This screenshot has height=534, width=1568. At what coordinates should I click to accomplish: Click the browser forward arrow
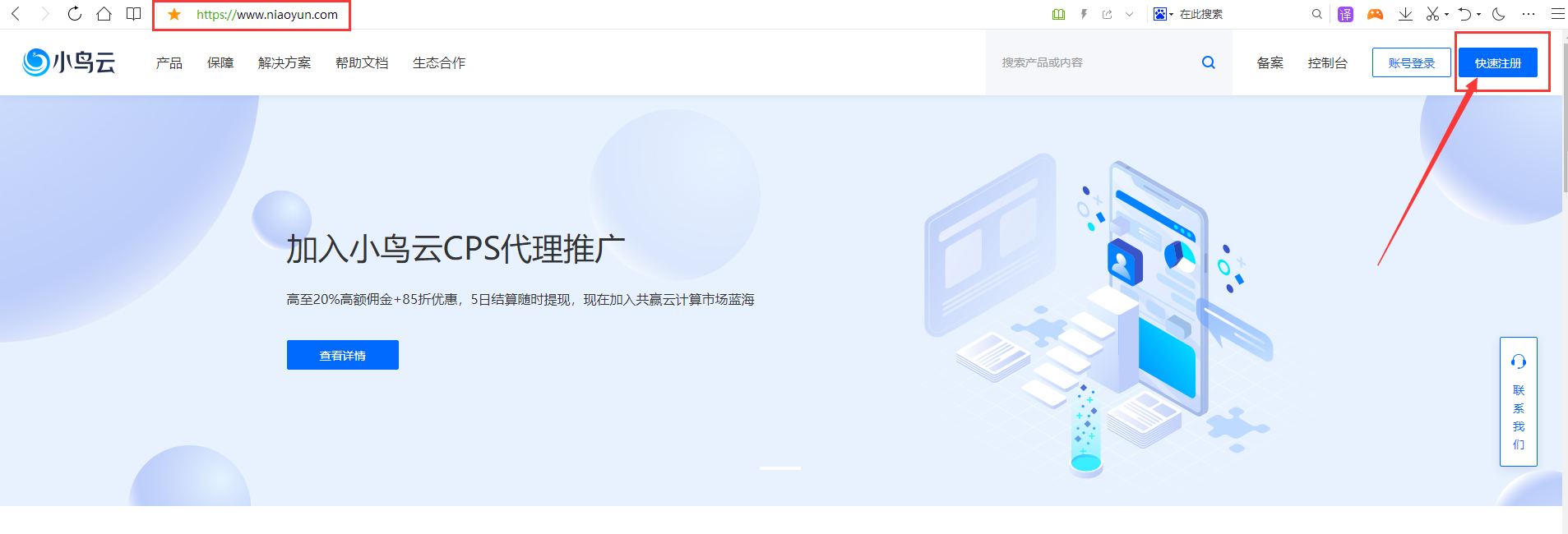[x=45, y=14]
